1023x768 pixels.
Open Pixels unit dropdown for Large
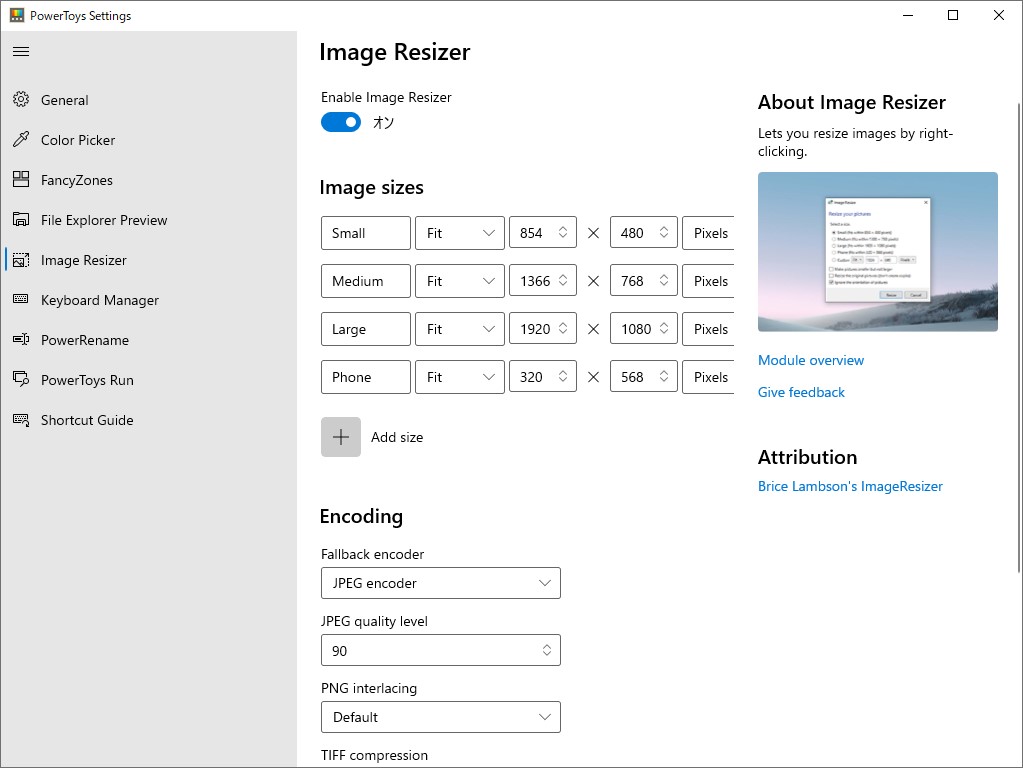coord(709,329)
